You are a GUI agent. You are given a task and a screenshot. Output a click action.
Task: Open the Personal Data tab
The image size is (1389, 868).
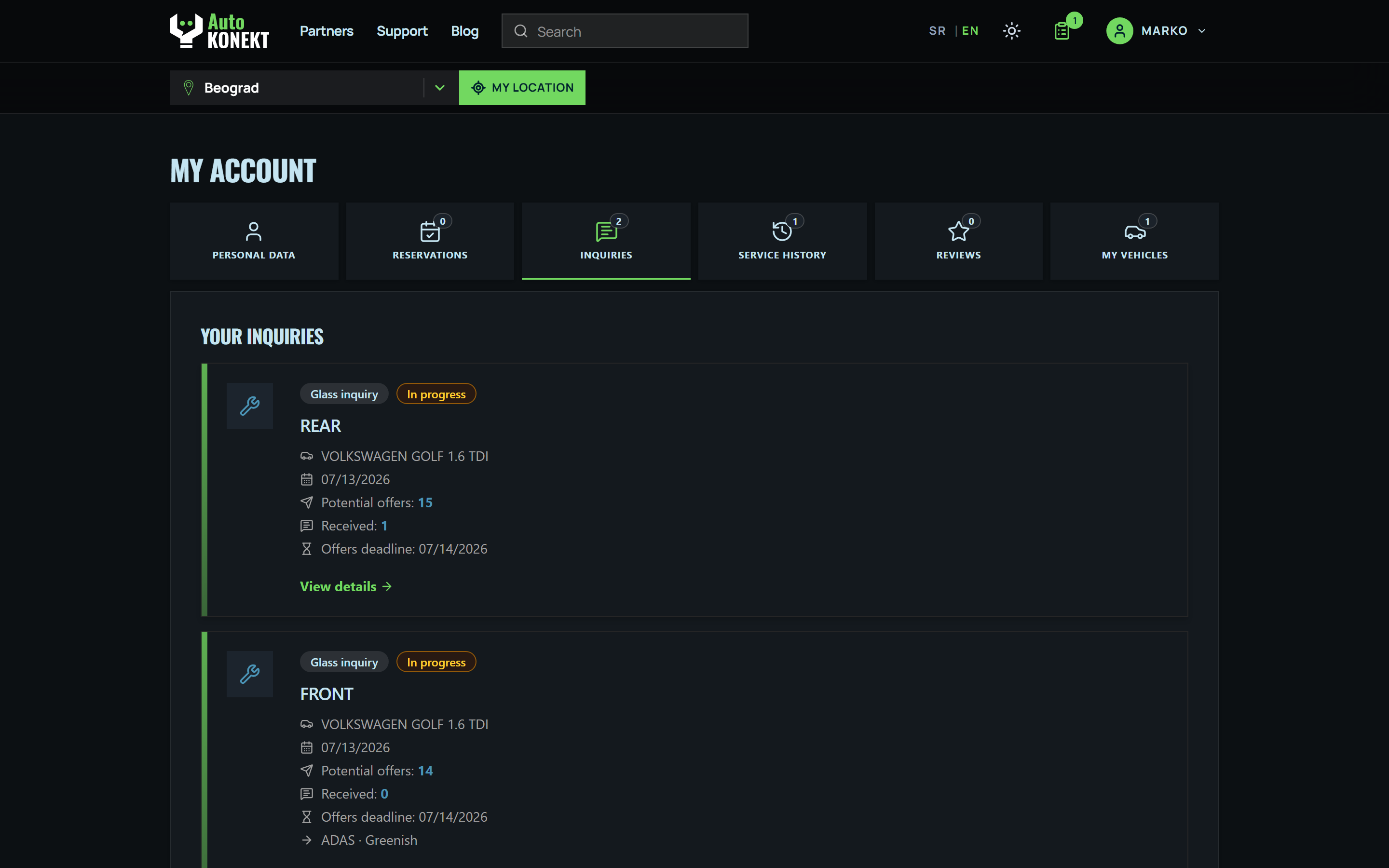(x=254, y=241)
